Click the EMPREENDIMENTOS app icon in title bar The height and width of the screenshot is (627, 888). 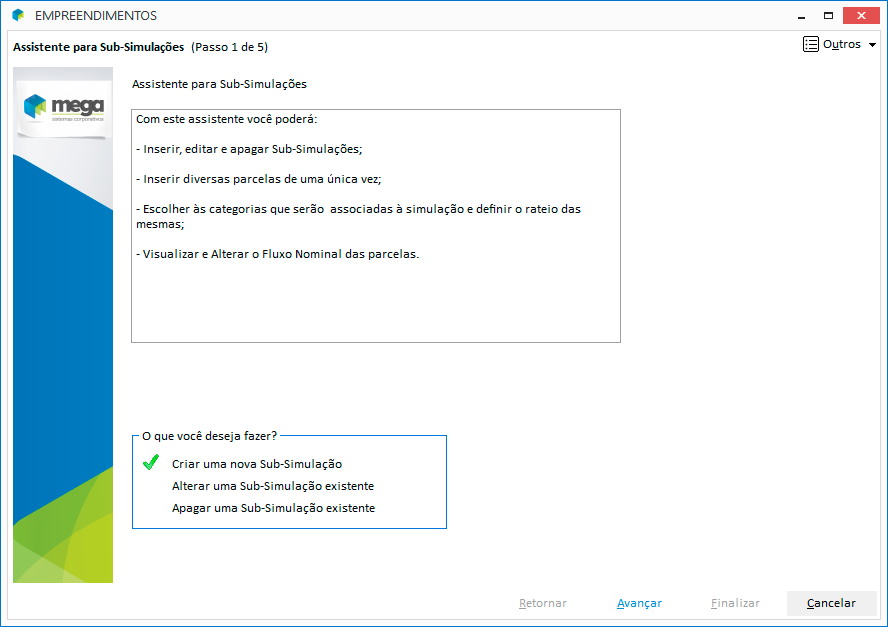coord(17,16)
